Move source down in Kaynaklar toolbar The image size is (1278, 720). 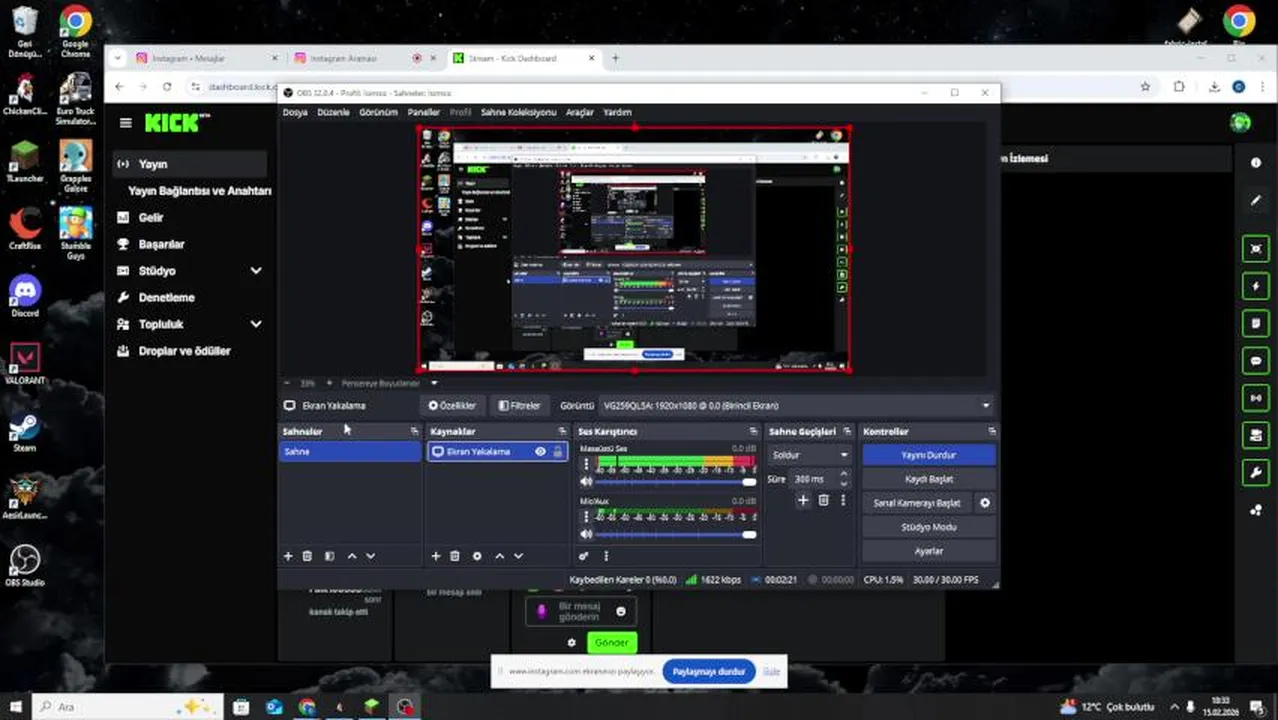click(x=518, y=556)
